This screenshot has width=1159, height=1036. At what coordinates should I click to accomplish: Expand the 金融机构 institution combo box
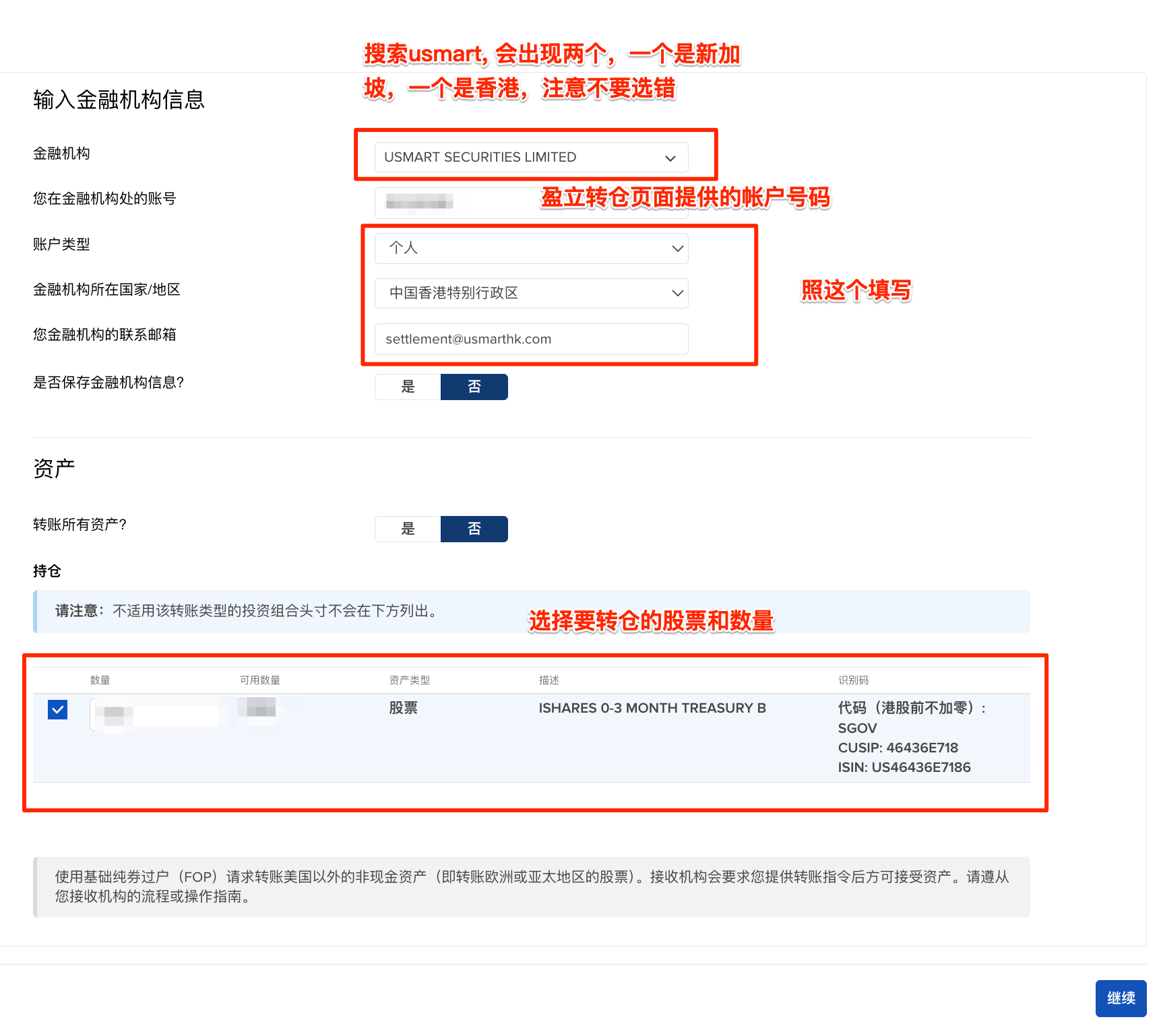[x=530, y=158]
